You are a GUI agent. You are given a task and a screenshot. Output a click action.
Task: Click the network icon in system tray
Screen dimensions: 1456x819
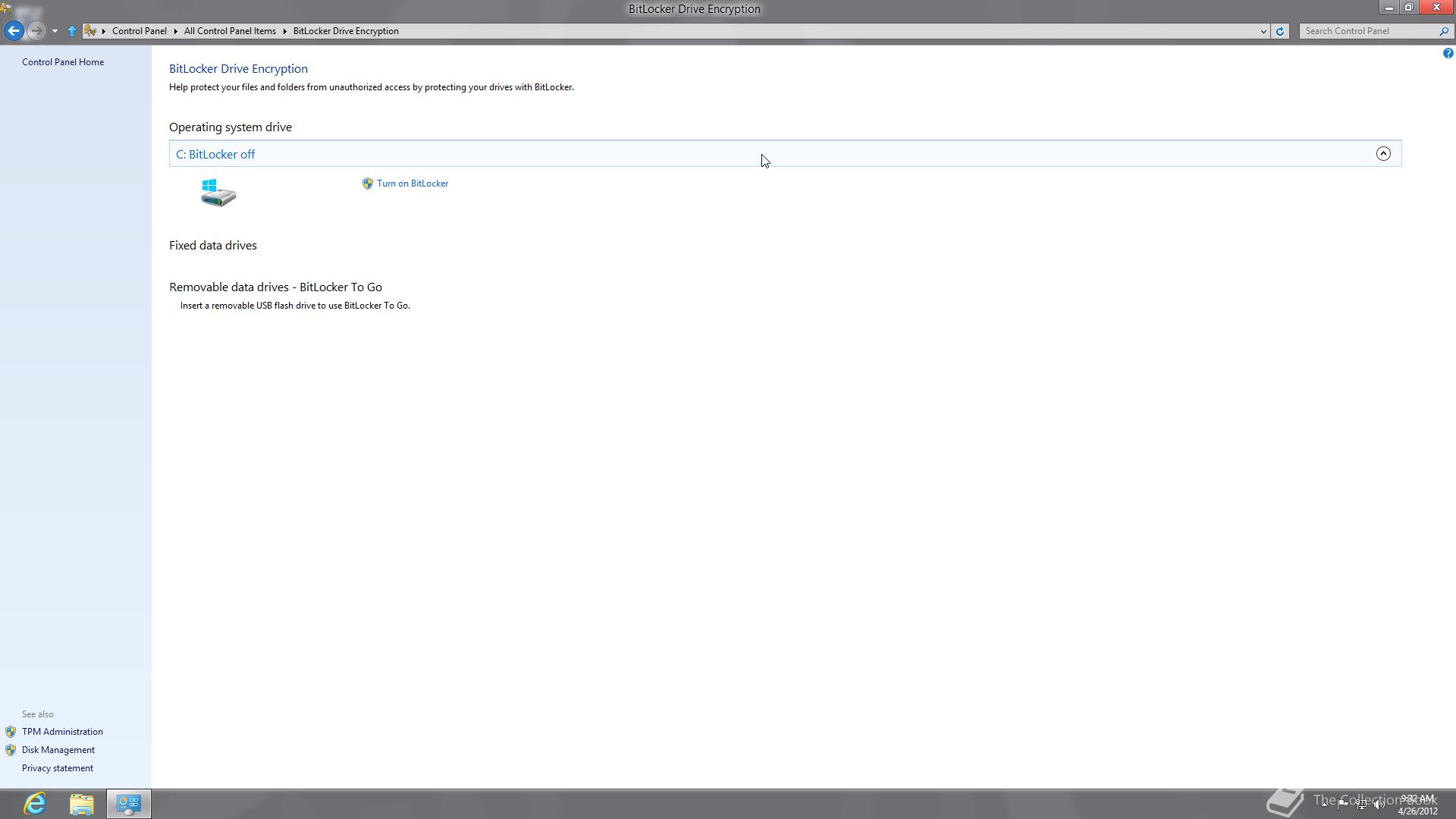coord(1361,805)
